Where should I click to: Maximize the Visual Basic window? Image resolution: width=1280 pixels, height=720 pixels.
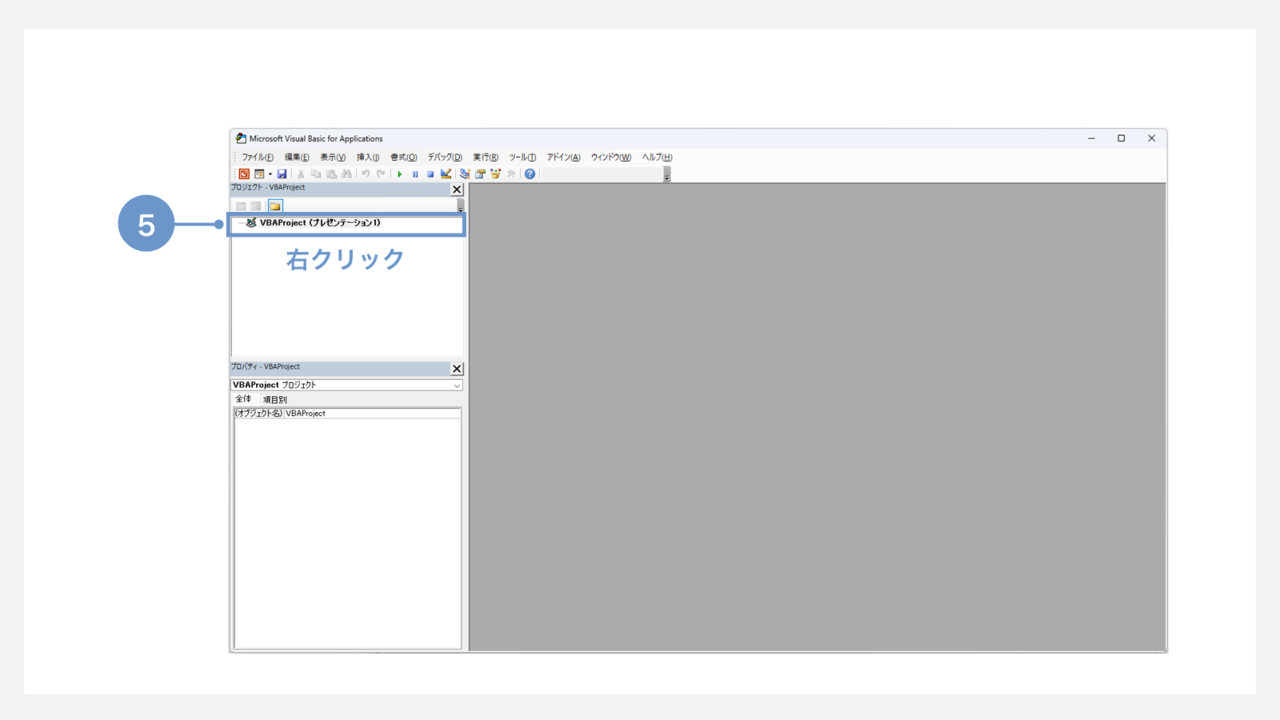[1121, 139]
